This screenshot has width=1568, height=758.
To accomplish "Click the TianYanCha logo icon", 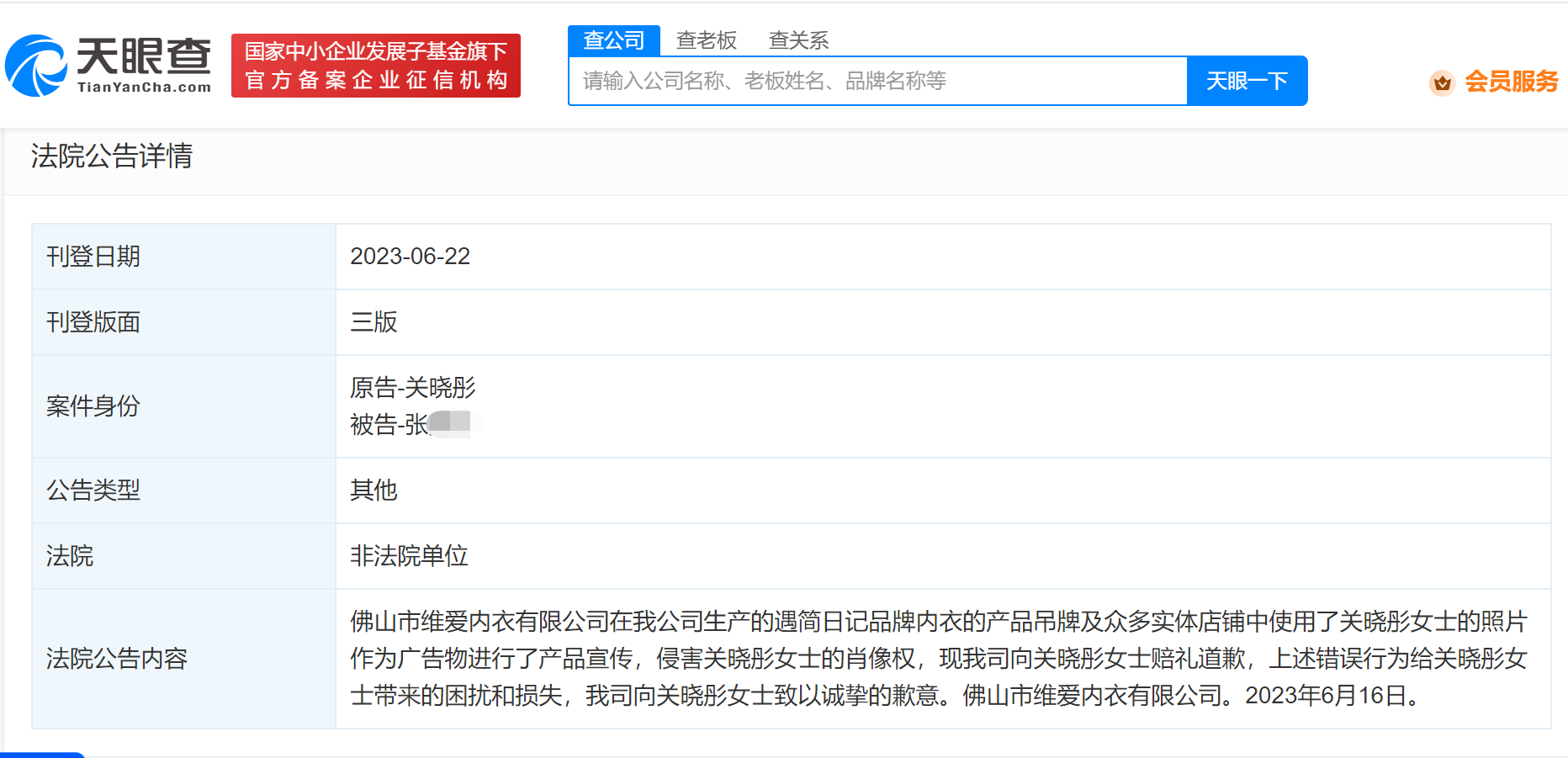I will 36,66.
